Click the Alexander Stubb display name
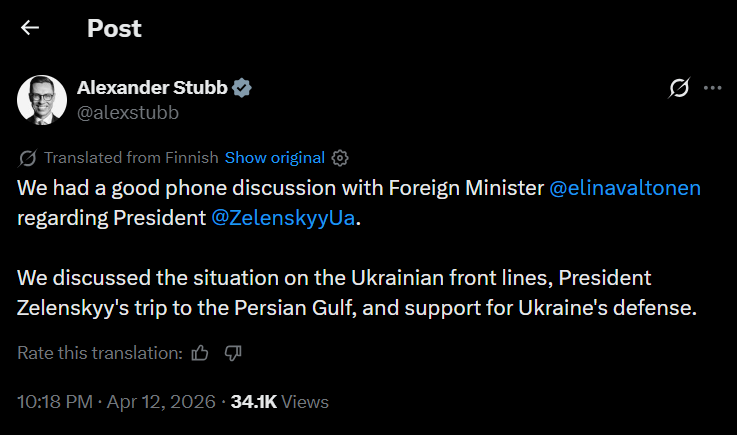 point(153,88)
